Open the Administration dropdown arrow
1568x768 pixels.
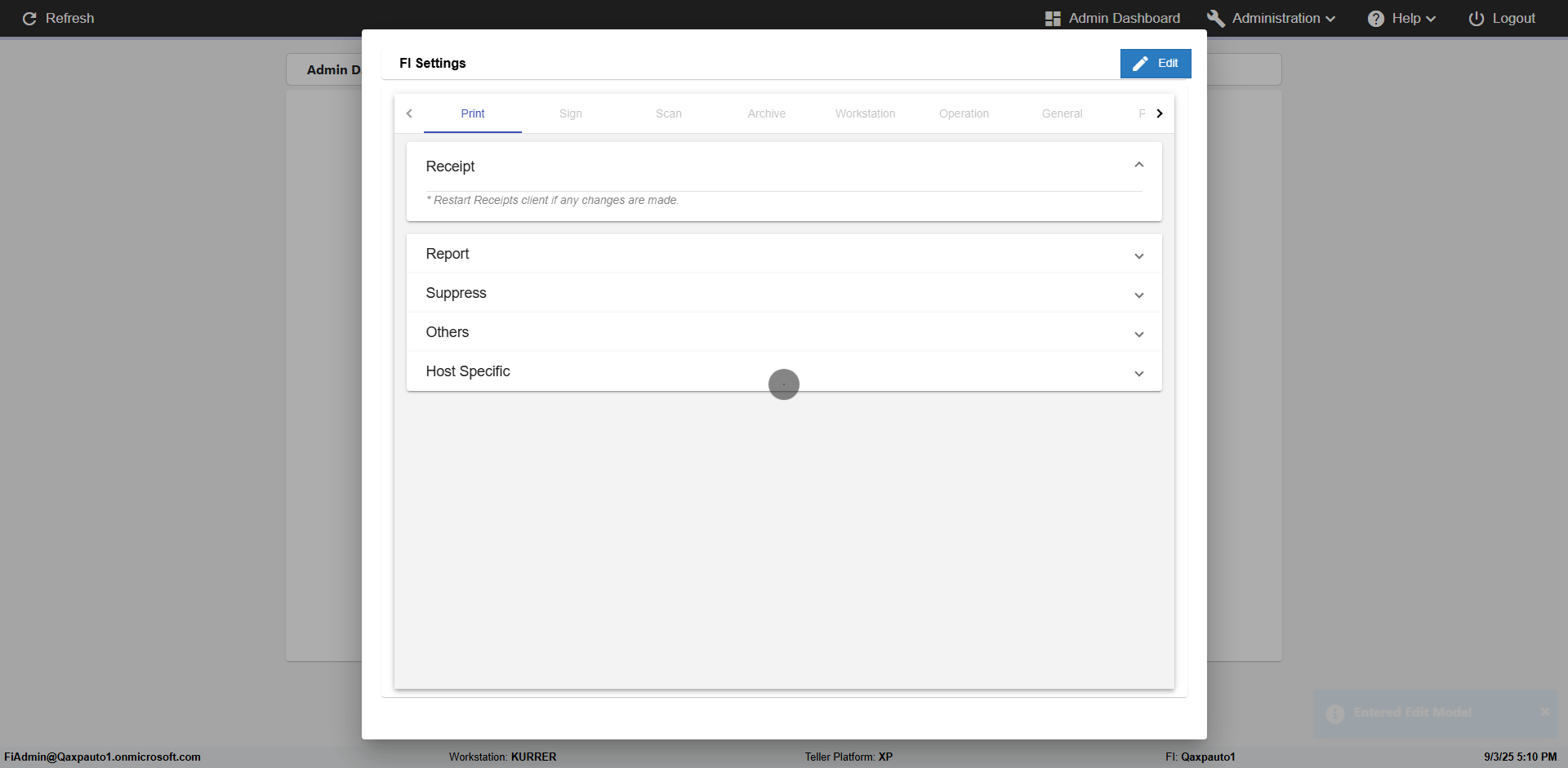coord(1330,19)
